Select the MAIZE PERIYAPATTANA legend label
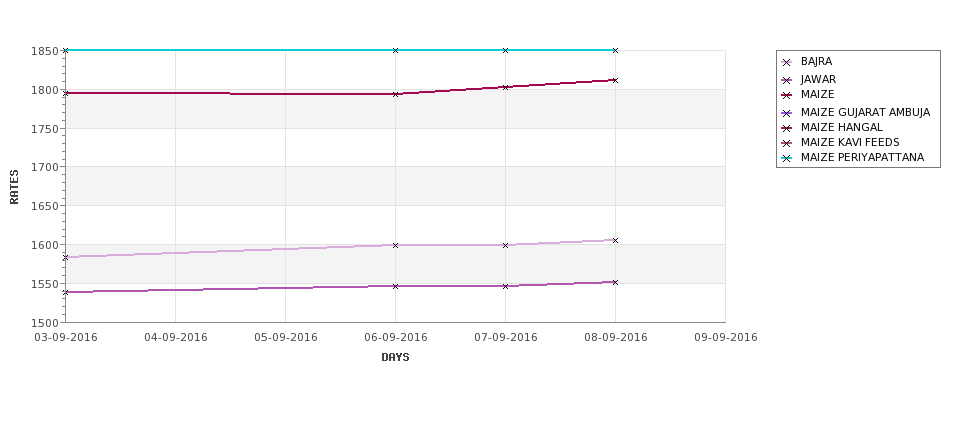Viewport: 975px width, 429px height. click(x=862, y=157)
